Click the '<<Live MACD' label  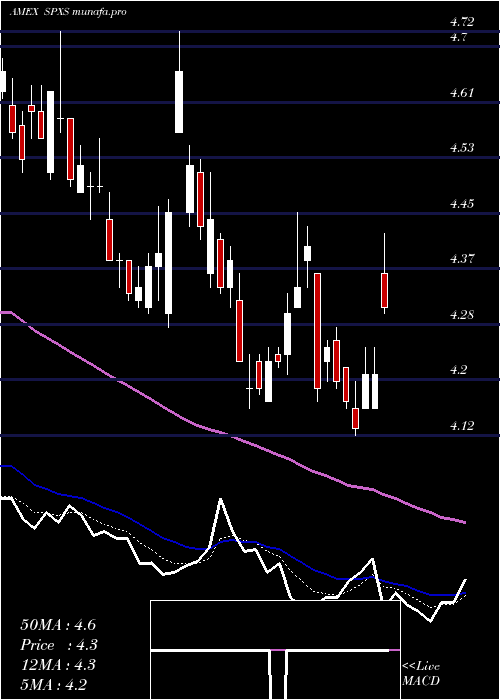click(x=421, y=673)
